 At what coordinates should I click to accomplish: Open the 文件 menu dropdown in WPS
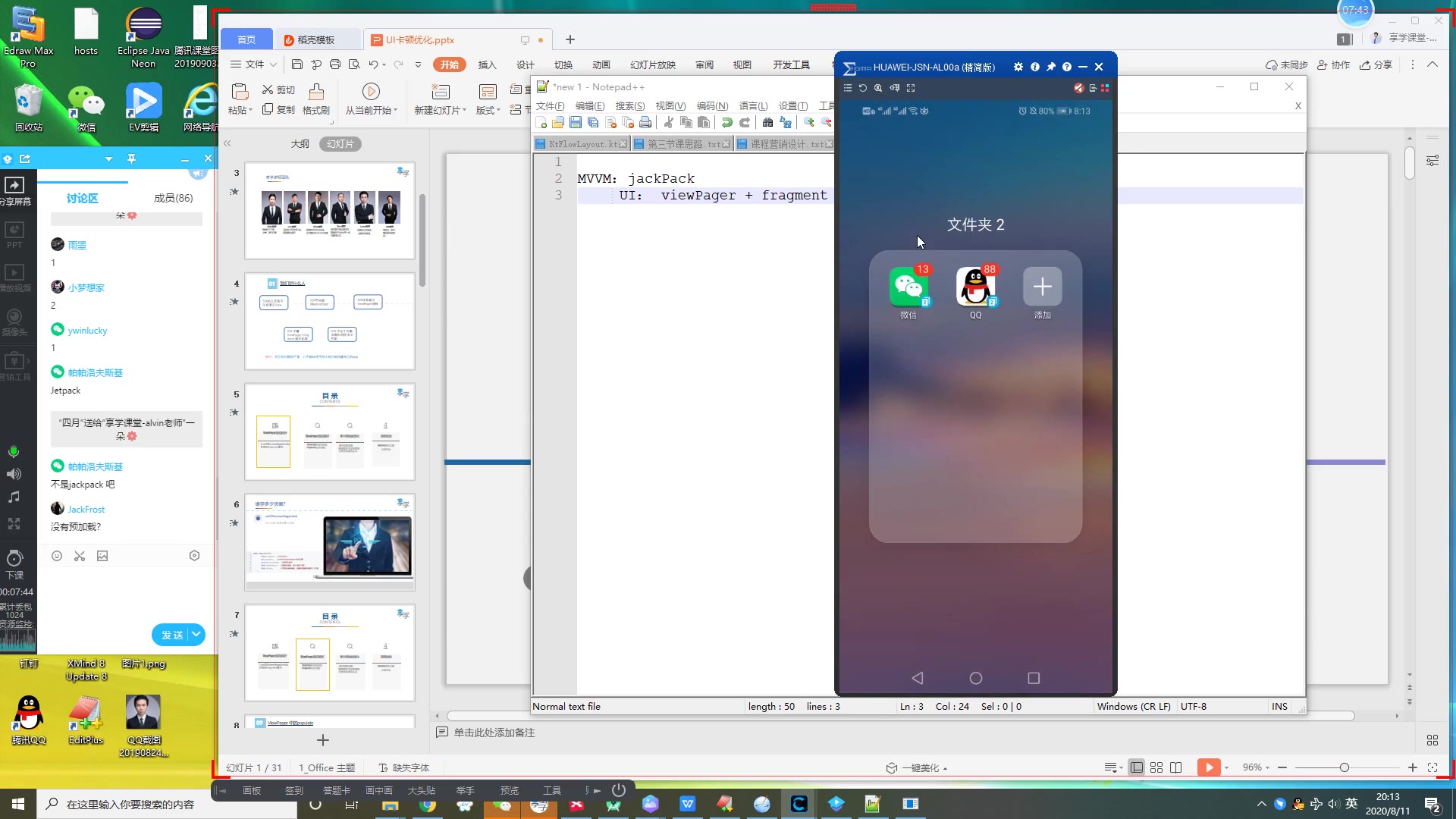(254, 64)
